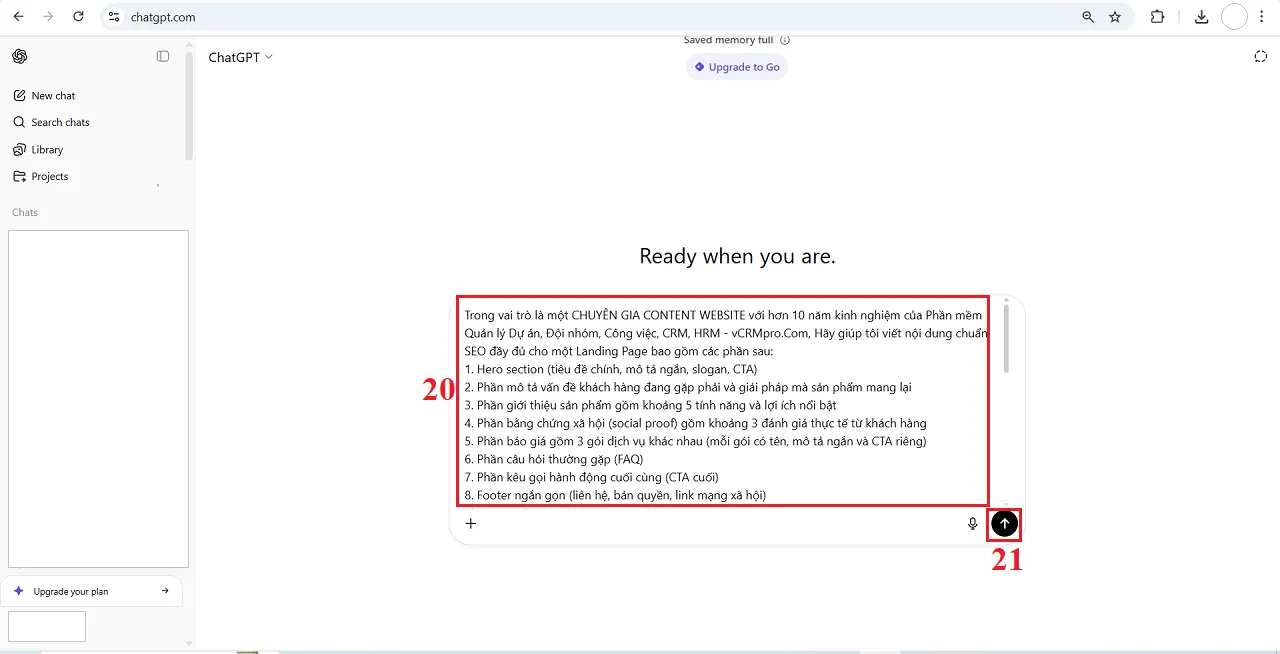Click Upgrade your plan link
Screen dimensions: 1280x654
pos(91,591)
